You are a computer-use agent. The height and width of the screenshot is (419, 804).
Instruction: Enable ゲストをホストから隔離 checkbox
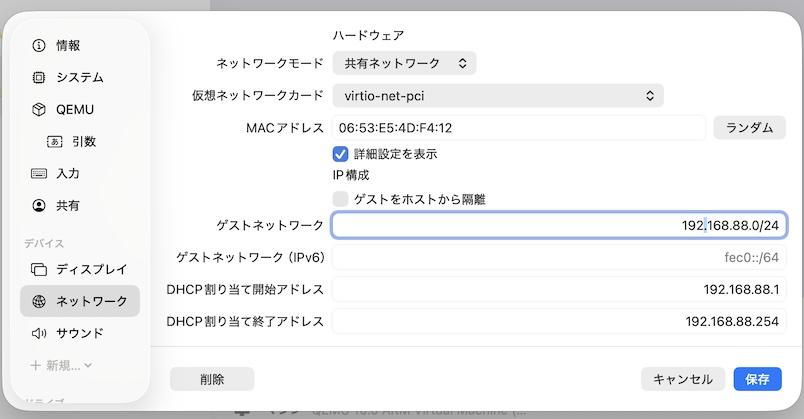pyautogui.click(x=340, y=199)
